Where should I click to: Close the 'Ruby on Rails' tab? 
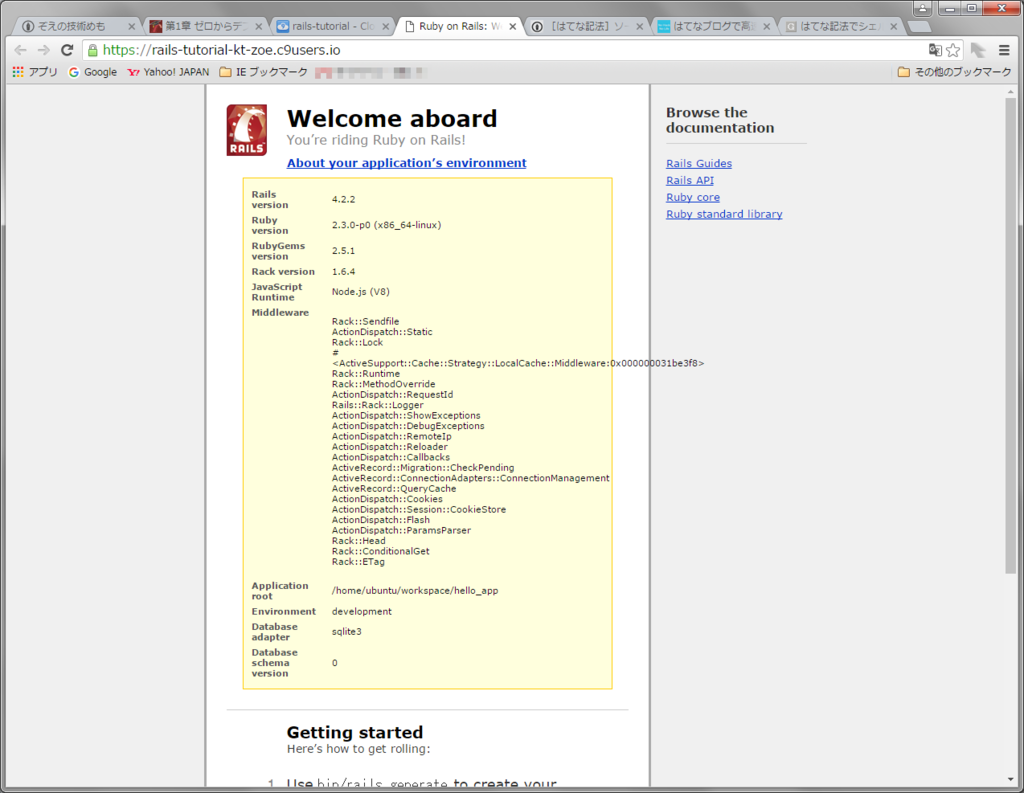513,27
